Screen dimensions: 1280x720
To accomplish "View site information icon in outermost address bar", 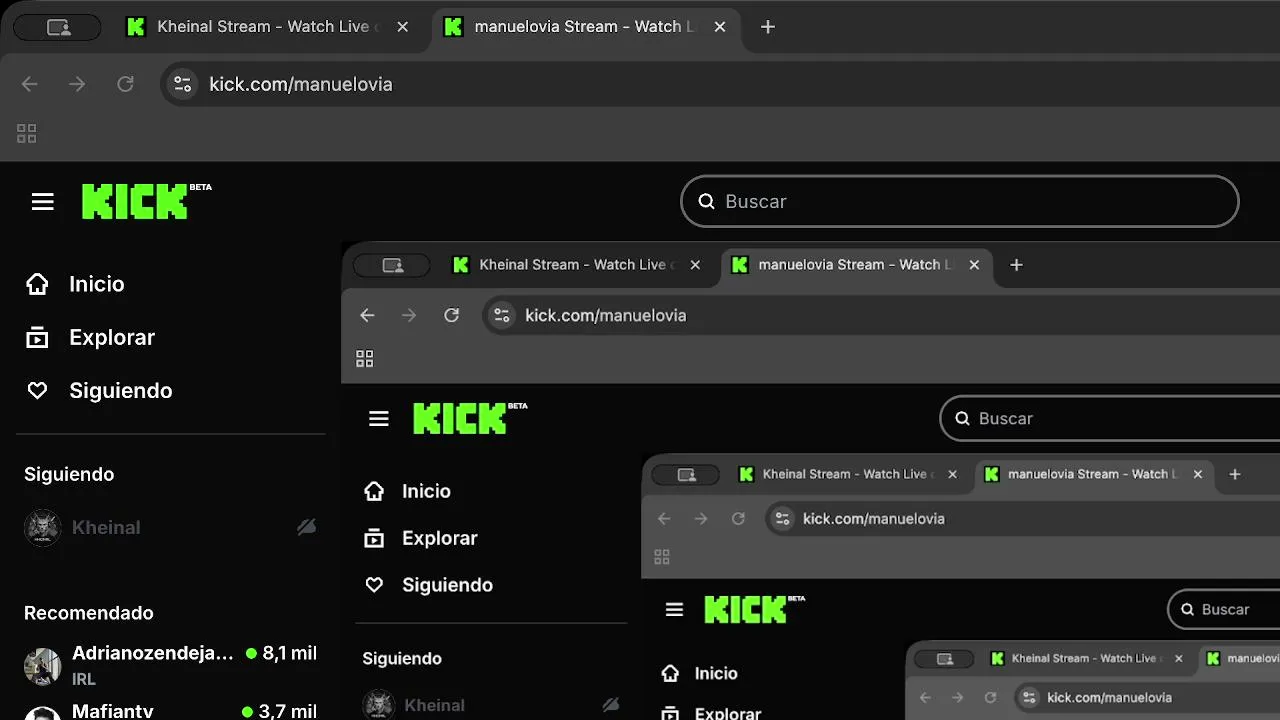I will (182, 84).
